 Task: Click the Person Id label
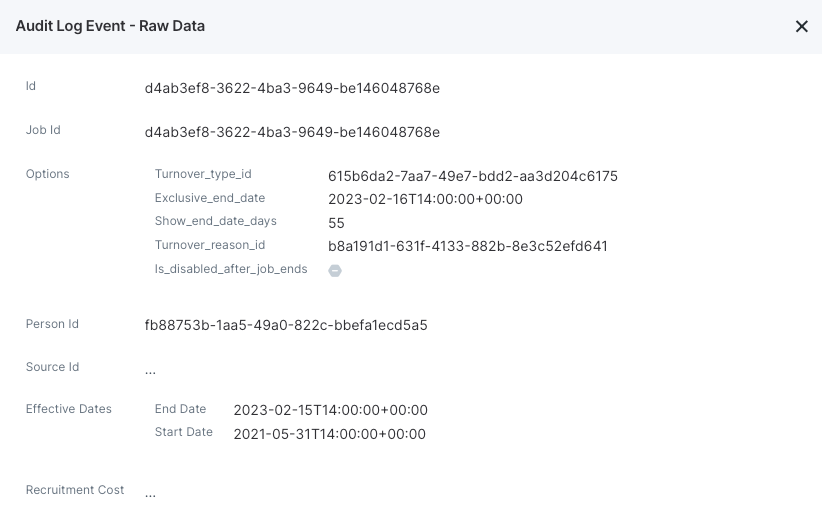[x=52, y=324]
